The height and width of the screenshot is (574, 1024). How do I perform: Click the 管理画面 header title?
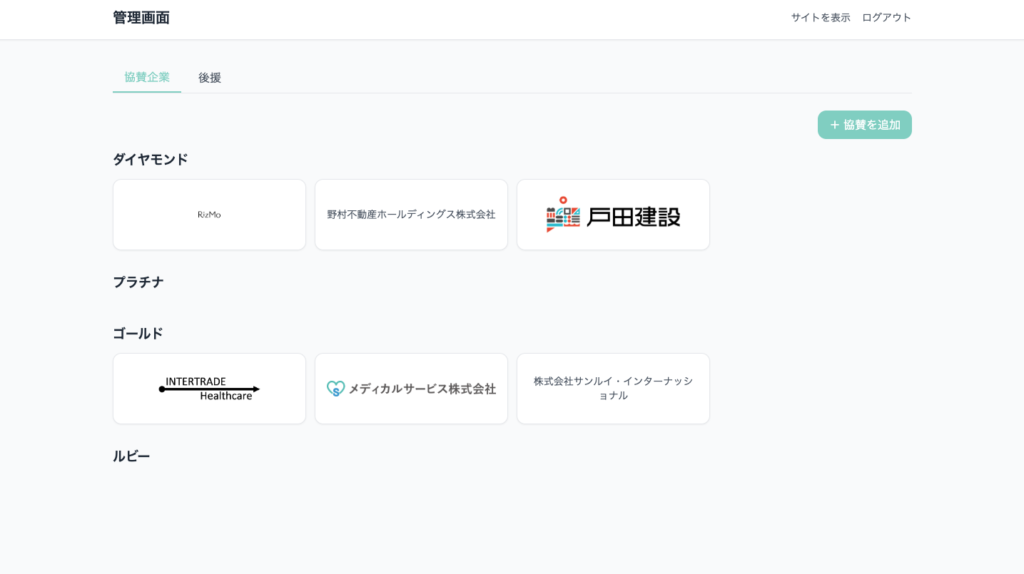(141, 17)
